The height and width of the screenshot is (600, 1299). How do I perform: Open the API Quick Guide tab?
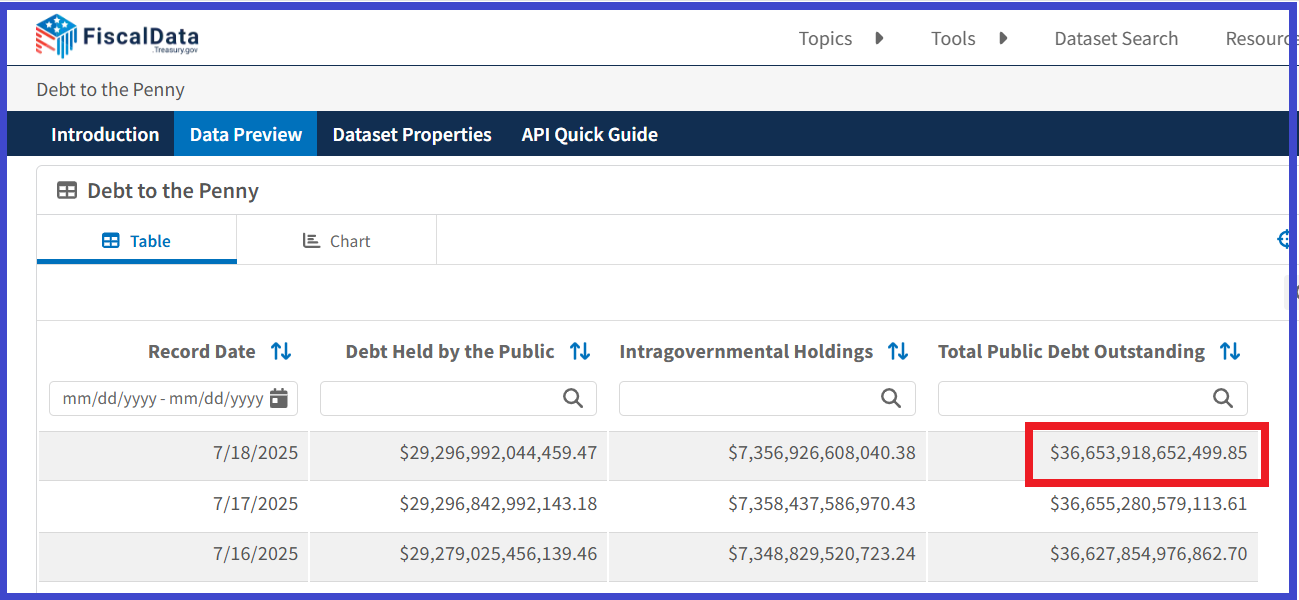(589, 134)
